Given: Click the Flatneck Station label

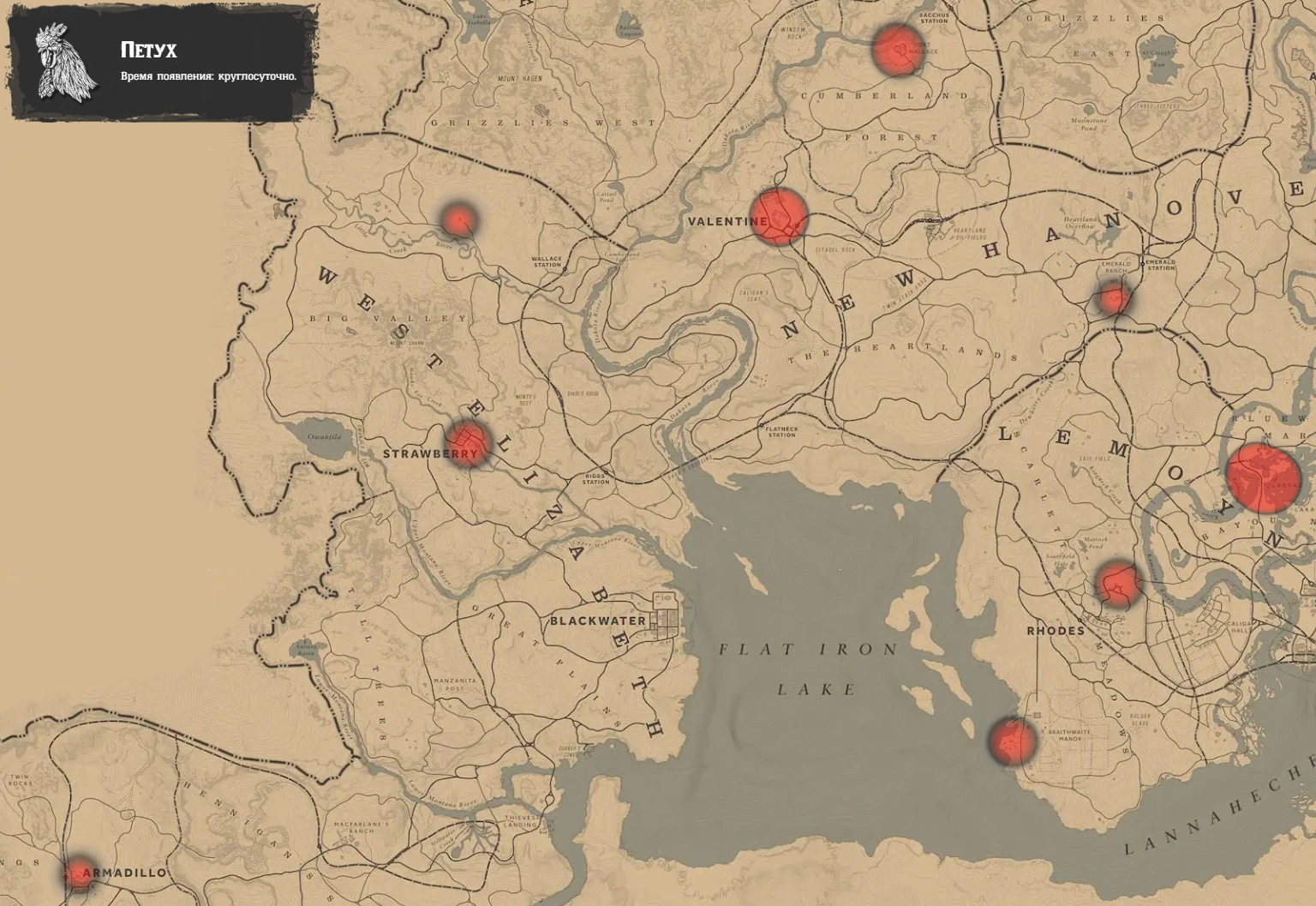Looking at the screenshot, I should click(x=781, y=432).
